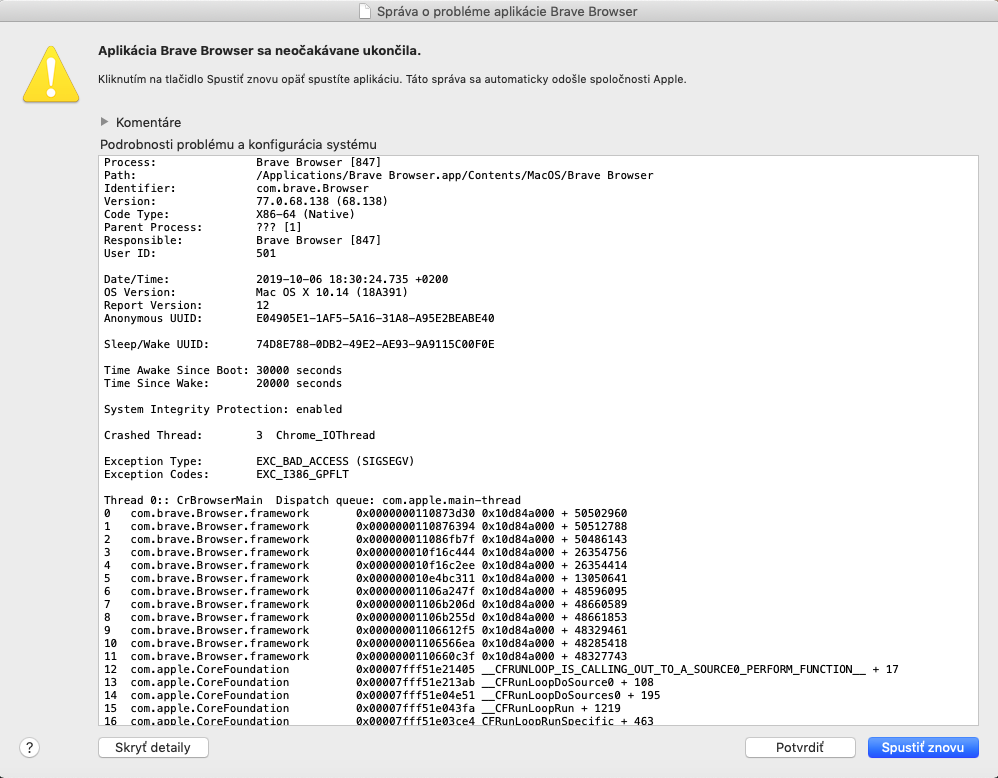Click 'Time Since Wake: 20000 seconds'
This screenshot has width=998, height=778.
tap(223, 383)
